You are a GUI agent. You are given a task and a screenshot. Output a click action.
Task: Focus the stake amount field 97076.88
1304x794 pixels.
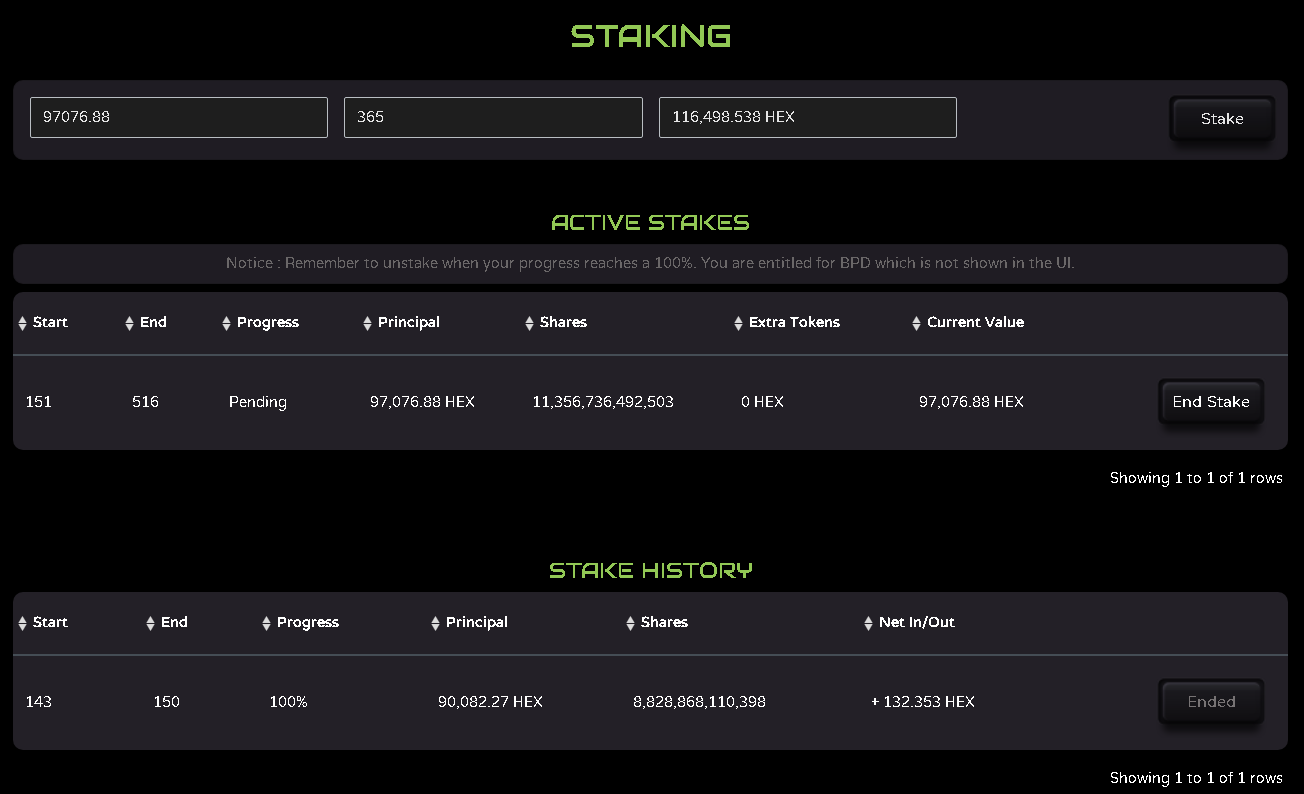tap(179, 117)
